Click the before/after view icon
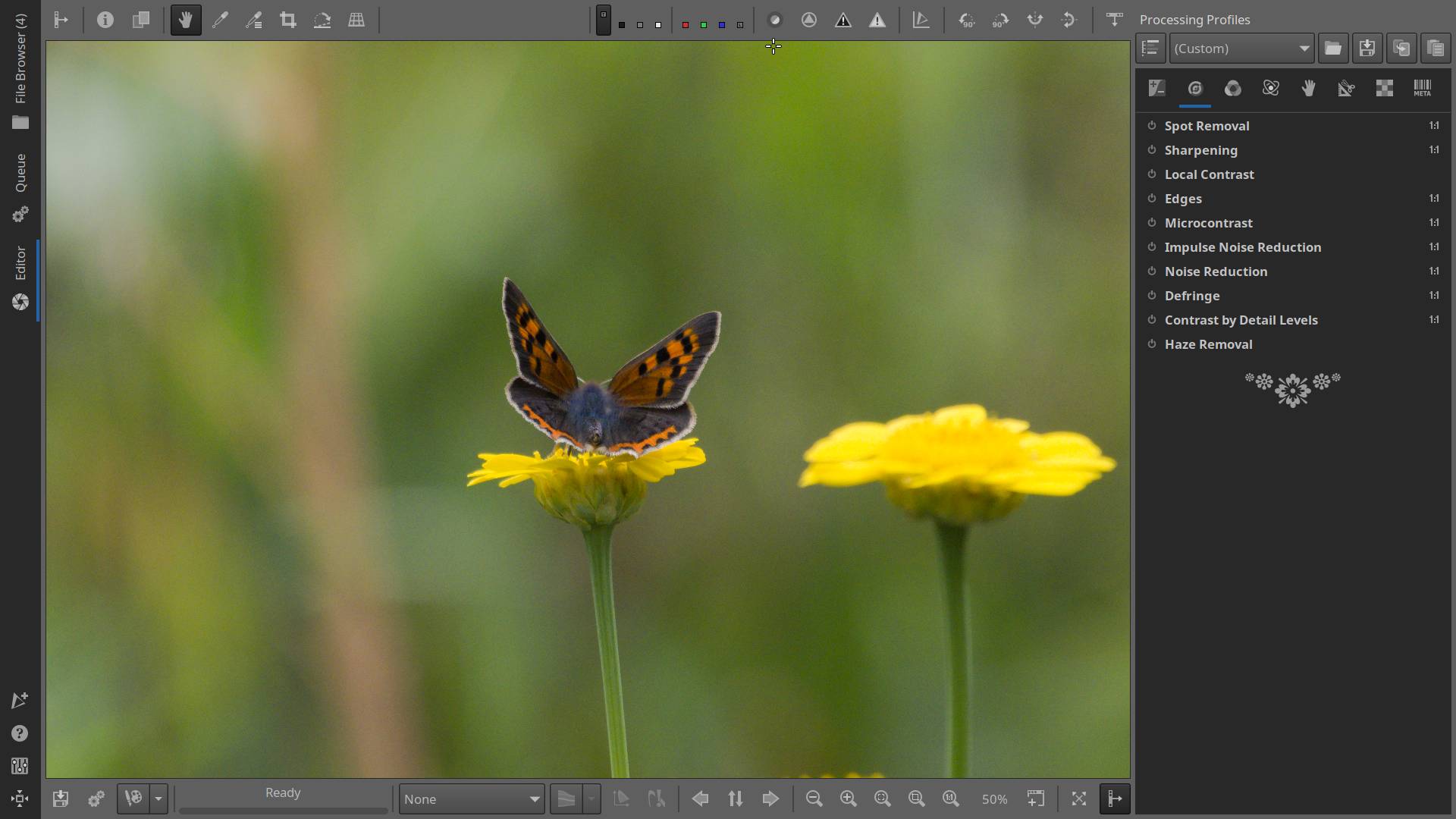The width and height of the screenshot is (1456, 819). click(141, 20)
